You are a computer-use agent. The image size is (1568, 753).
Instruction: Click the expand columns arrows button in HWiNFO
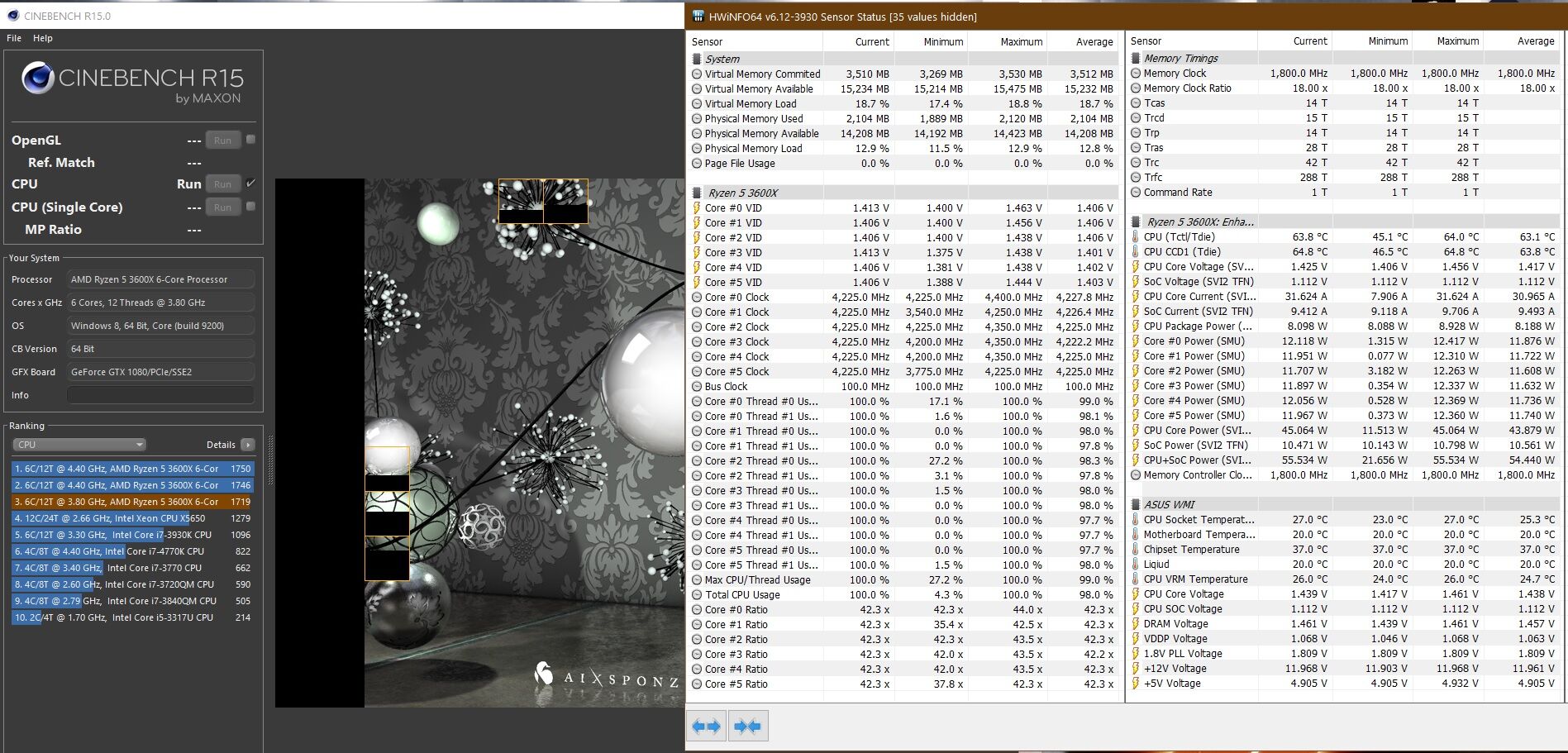pos(707,727)
